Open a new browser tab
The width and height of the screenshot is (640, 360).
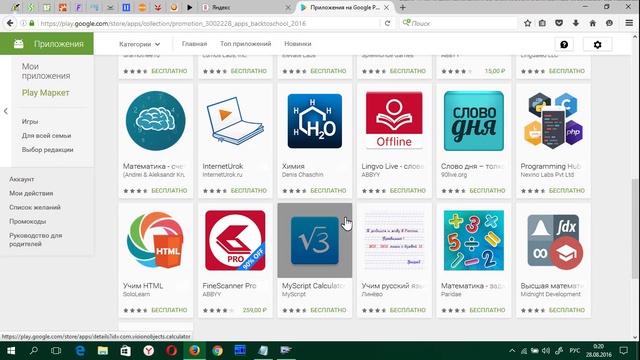coord(402,7)
